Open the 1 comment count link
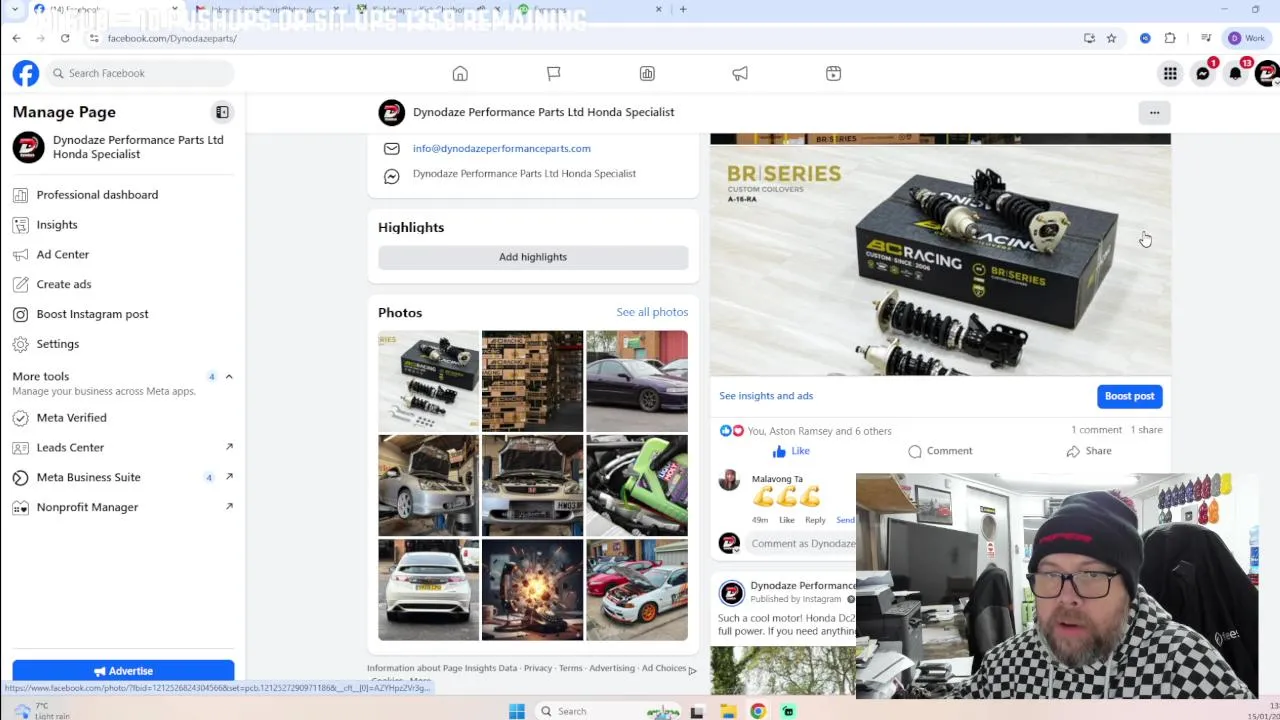Image resolution: width=1280 pixels, height=720 pixels. 1096,430
